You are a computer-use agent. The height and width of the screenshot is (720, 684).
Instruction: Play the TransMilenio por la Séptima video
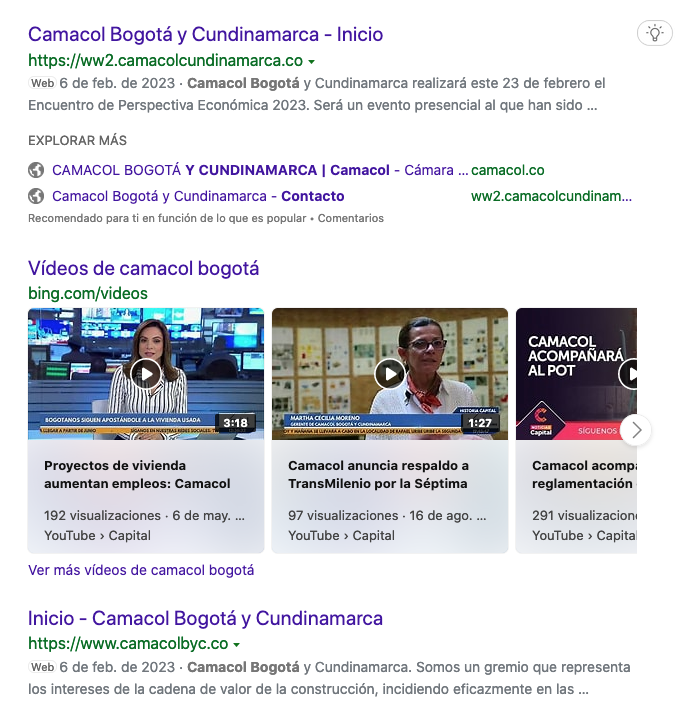(x=390, y=374)
